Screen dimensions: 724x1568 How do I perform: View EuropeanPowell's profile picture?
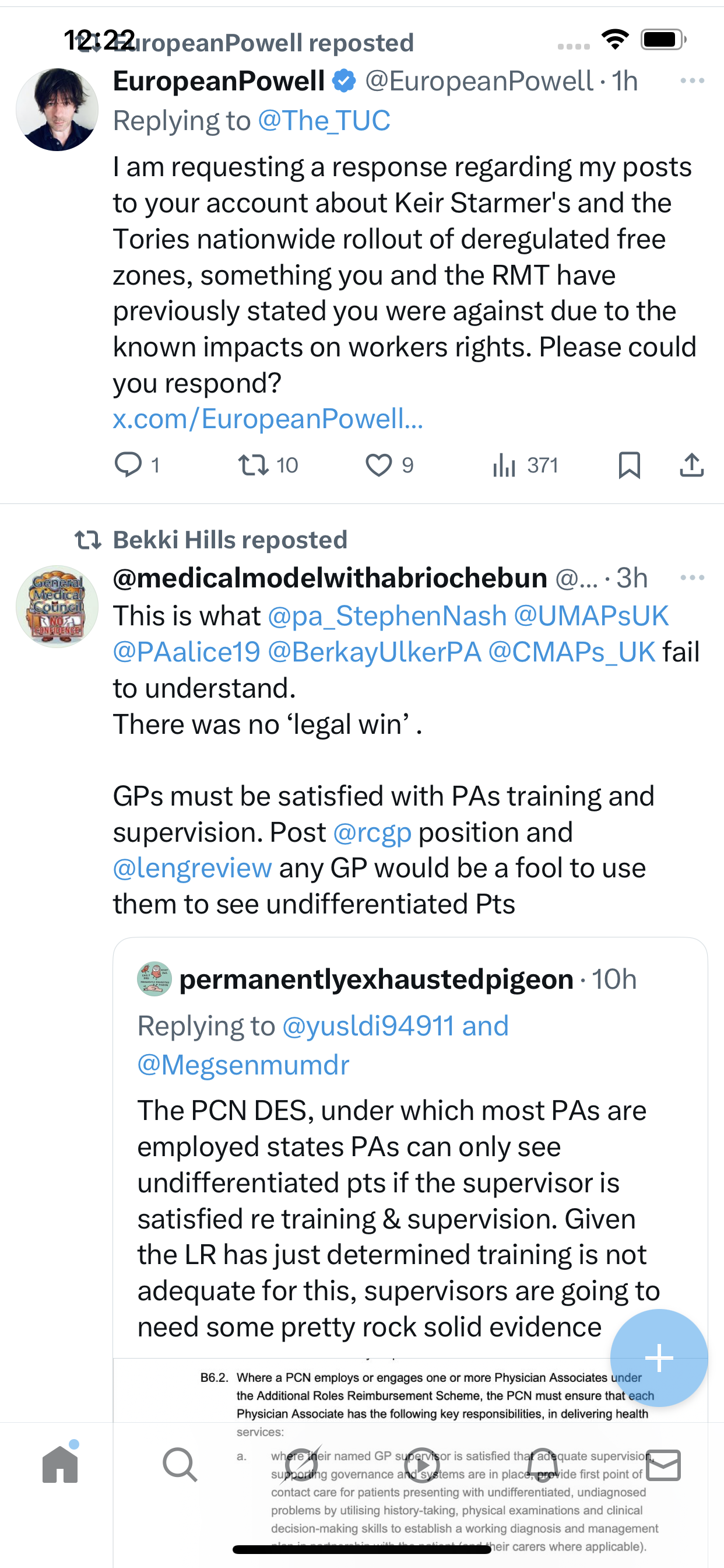pyautogui.click(x=57, y=110)
